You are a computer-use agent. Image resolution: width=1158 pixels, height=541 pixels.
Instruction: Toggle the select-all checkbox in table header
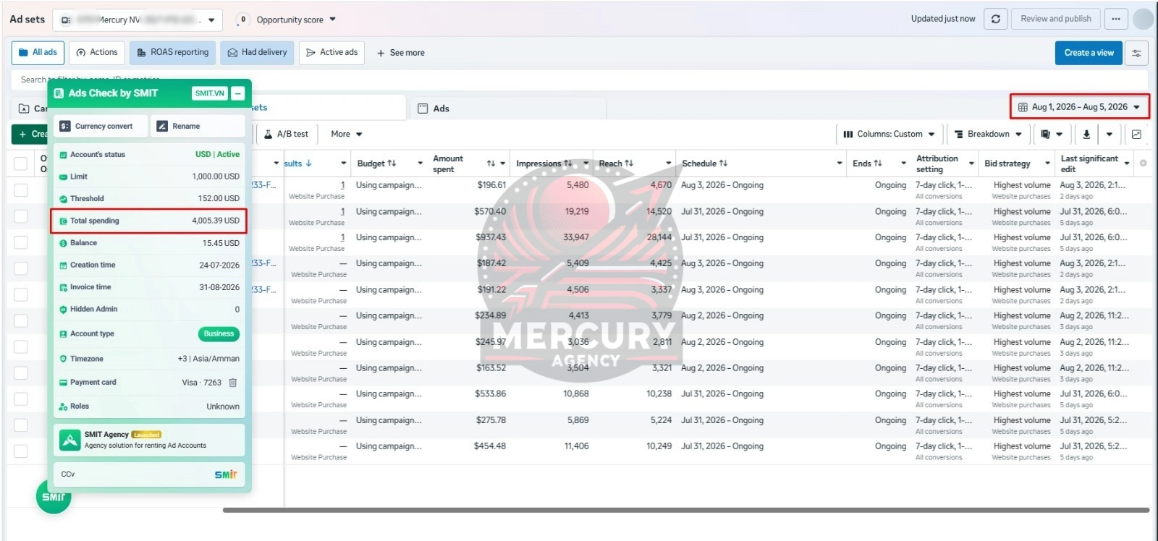pyautogui.click(x=20, y=163)
